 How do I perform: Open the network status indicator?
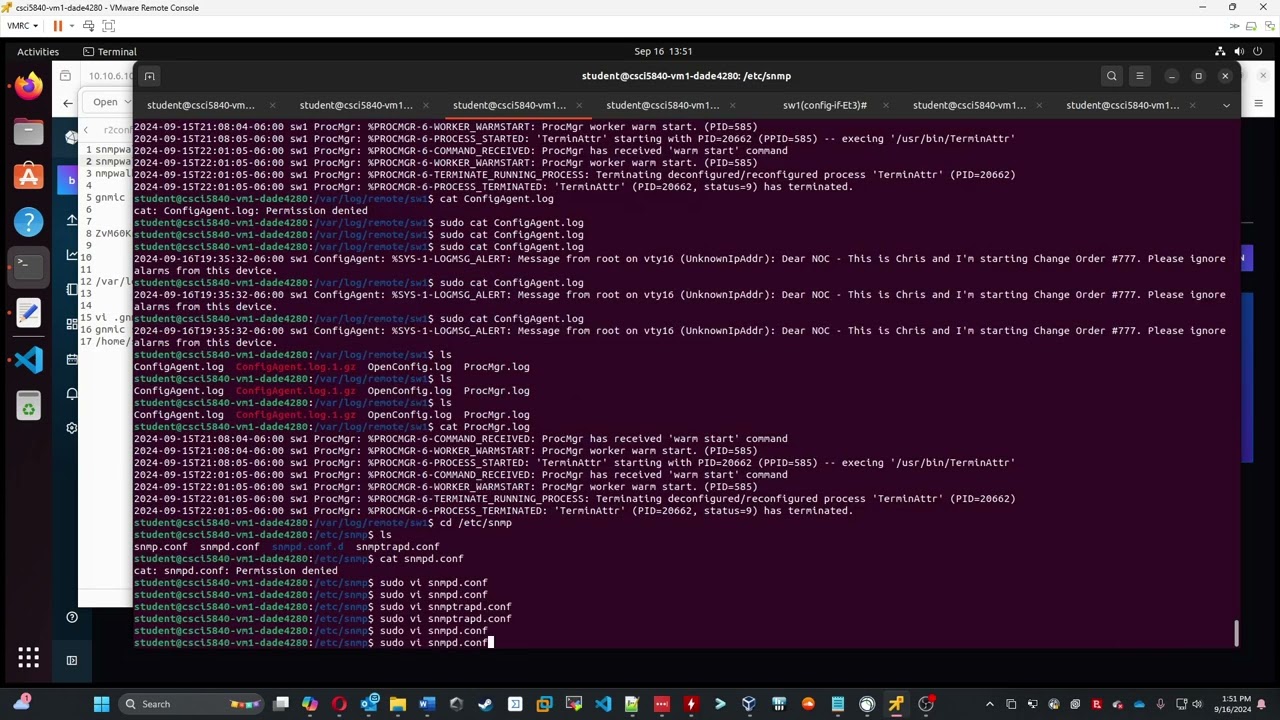point(1220,51)
